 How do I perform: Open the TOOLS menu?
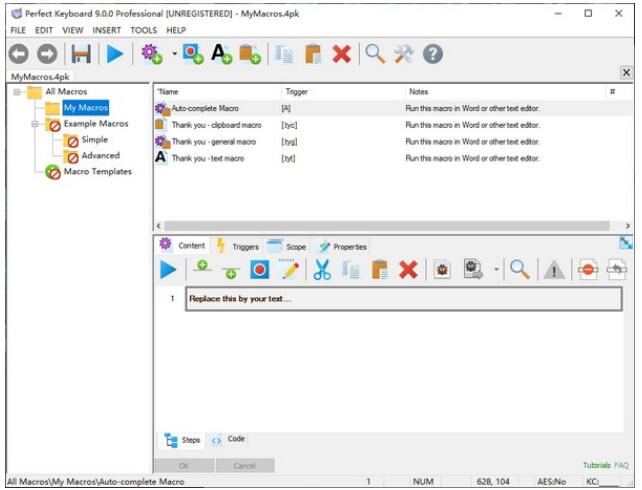(143, 30)
